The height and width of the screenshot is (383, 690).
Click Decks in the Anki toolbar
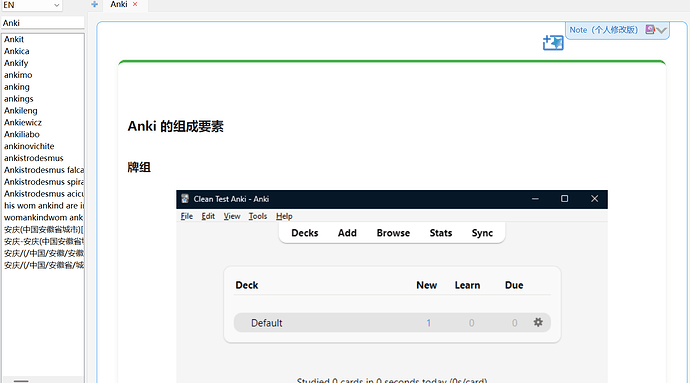[x=305, y=233]
